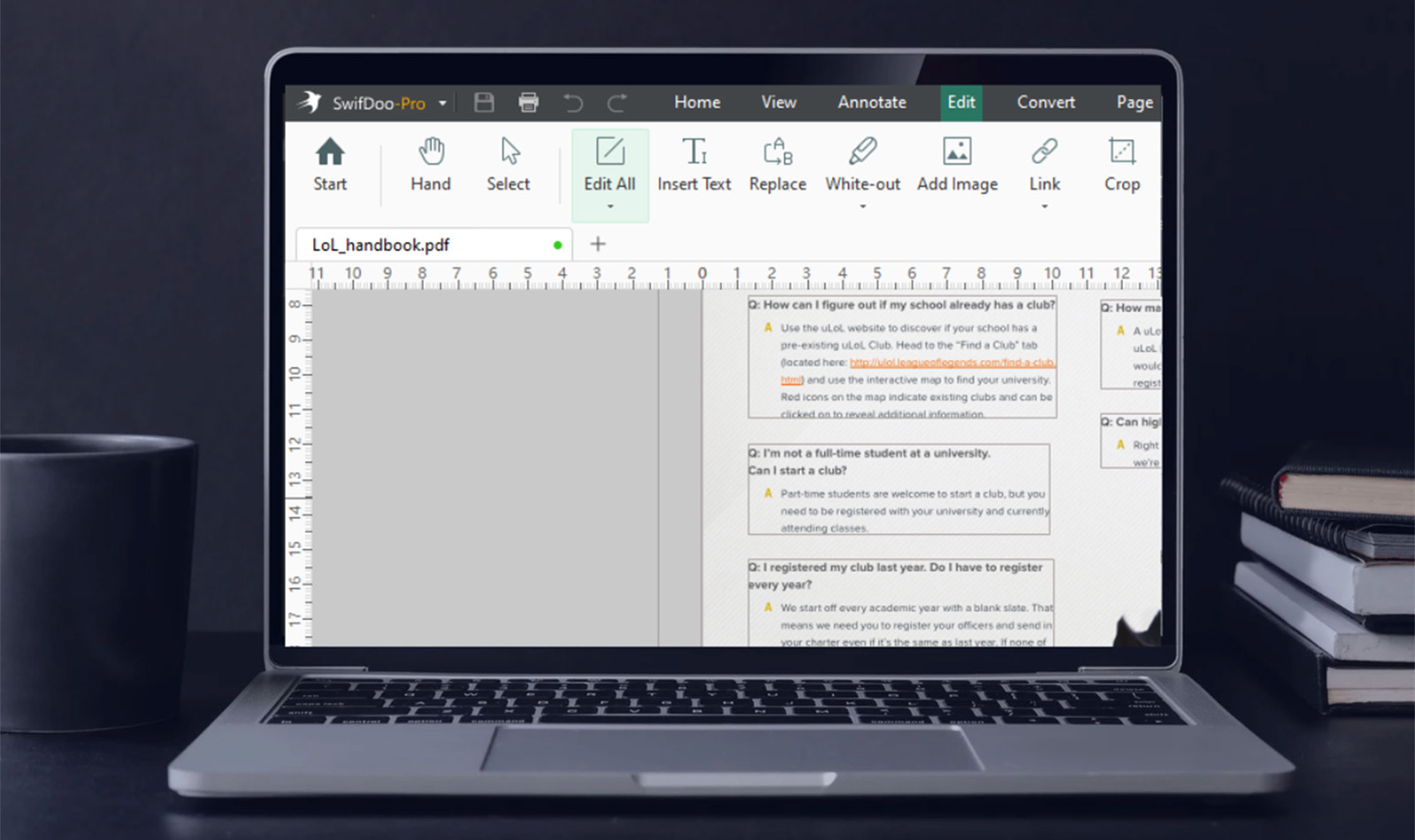This screenshot has width=1415, height=840.
Task: Select the White-out tool
Action: 862,164
